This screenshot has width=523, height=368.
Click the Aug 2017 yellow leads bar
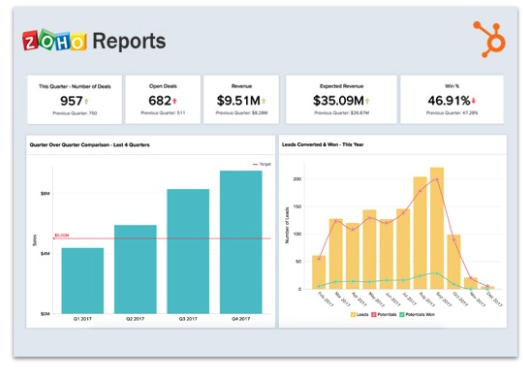point(420,233)
